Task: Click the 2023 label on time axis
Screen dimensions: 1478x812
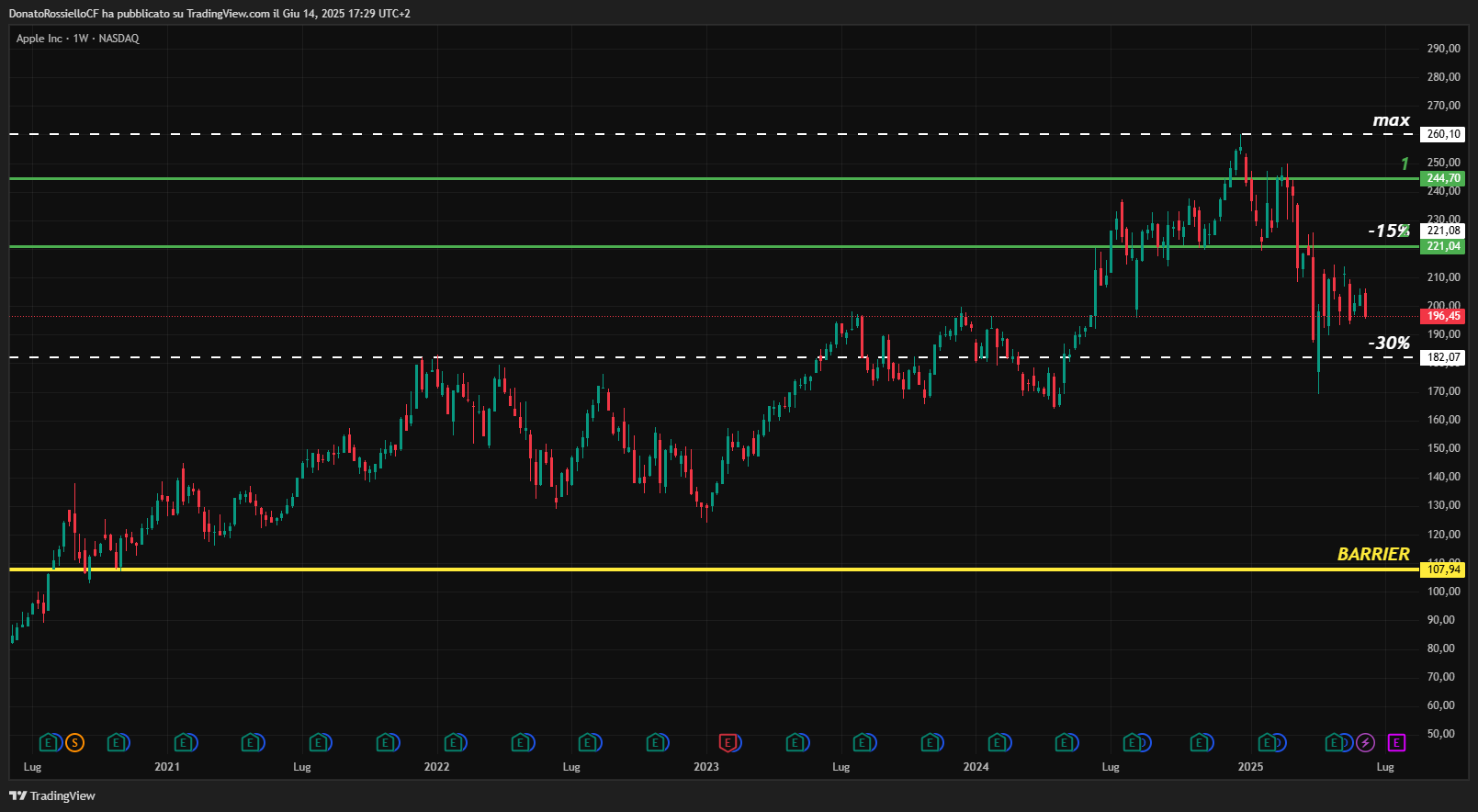Action: tap(706, 767)
